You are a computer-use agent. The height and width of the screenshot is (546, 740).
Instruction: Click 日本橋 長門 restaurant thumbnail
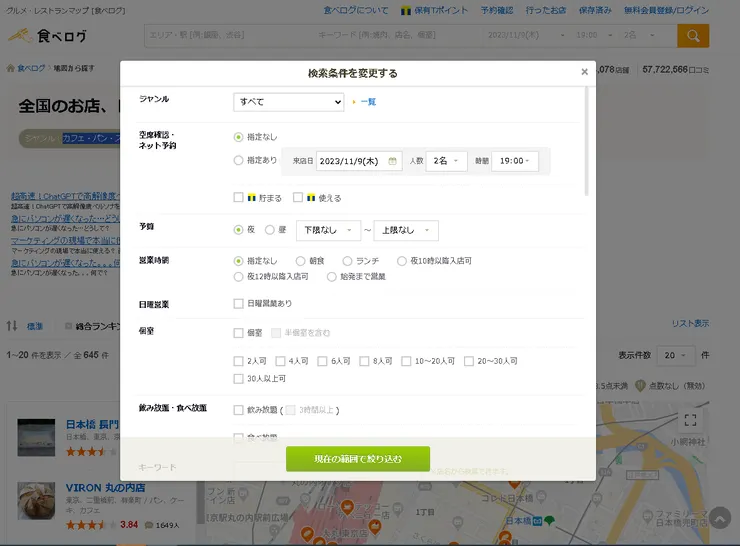pyautogui.click(x=36, y=437)
